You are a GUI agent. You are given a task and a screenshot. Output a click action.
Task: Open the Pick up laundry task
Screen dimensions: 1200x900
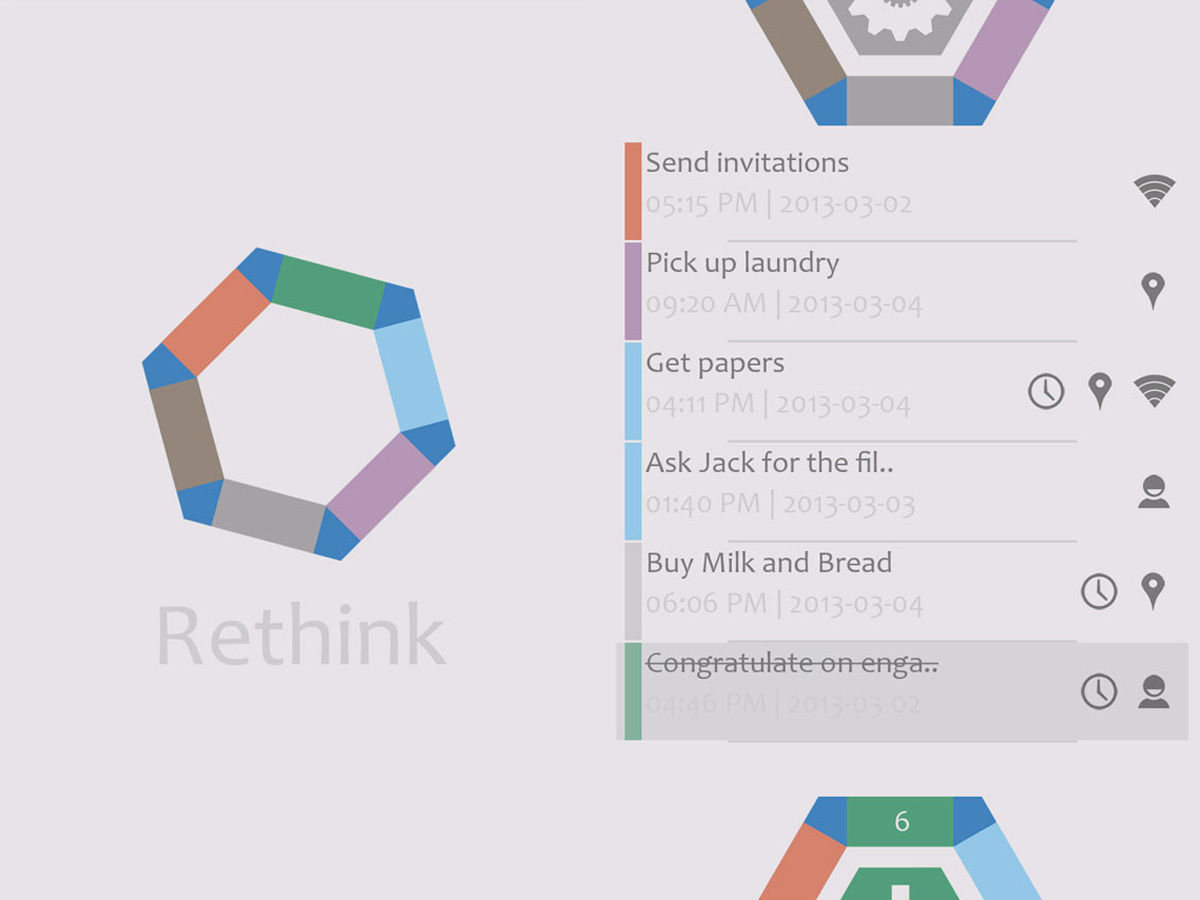pos(850,291)
